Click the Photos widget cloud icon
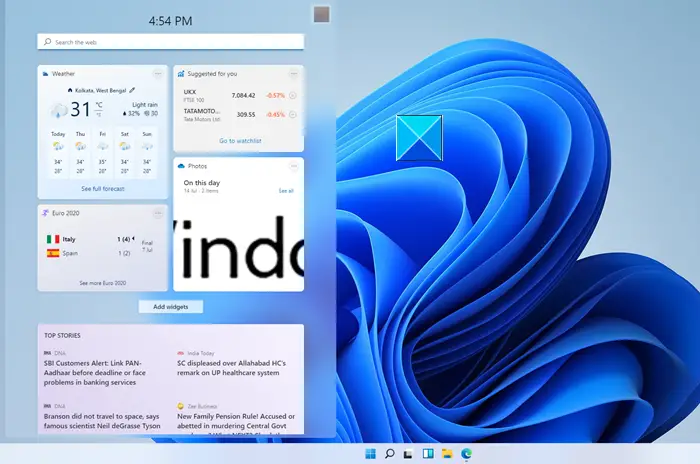The width and height of the screenshot is (700, 464). pyautogui.click(x=181, y=166)
